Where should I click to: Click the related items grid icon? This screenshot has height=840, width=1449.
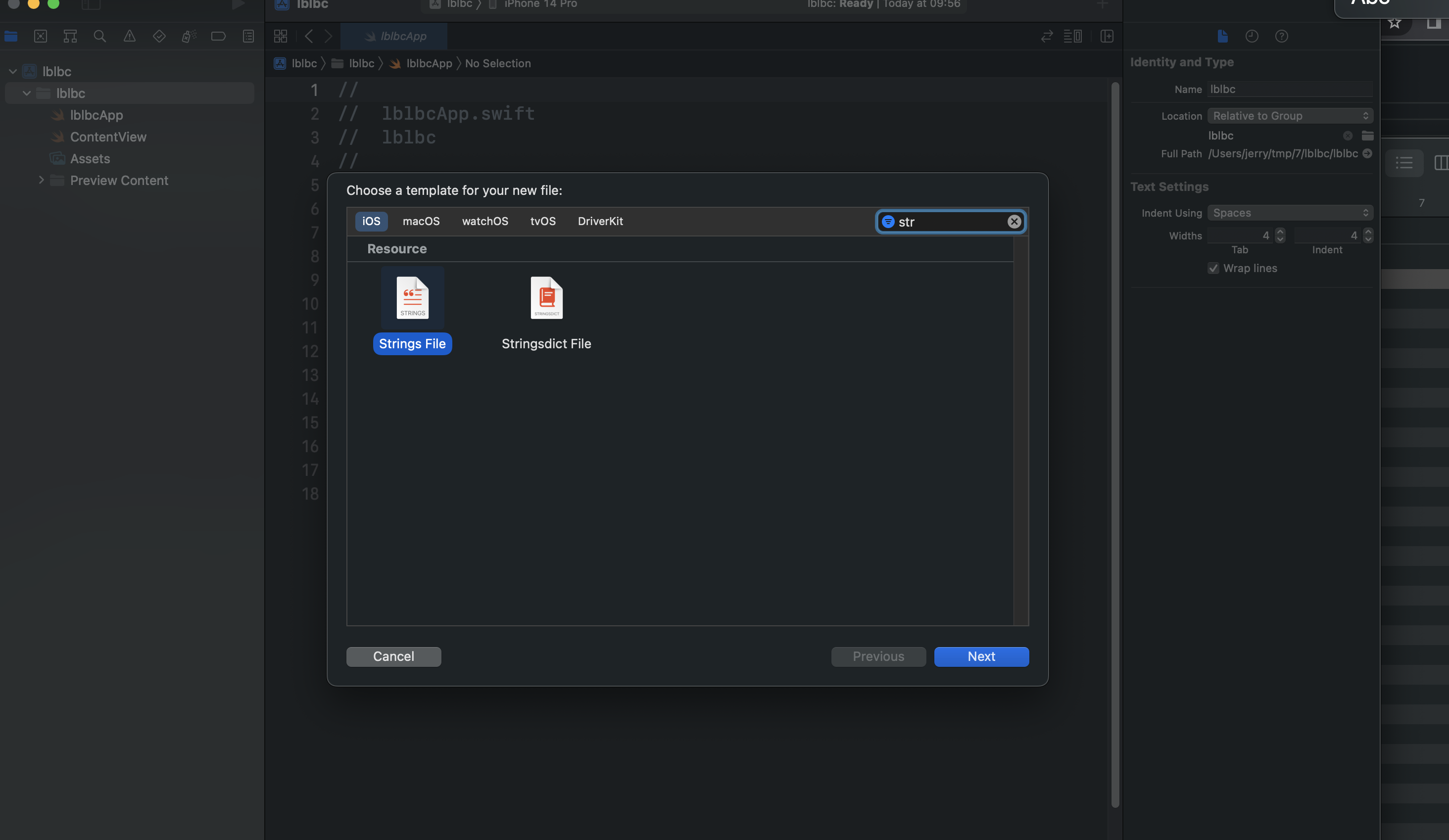click(x=281, y=36)
